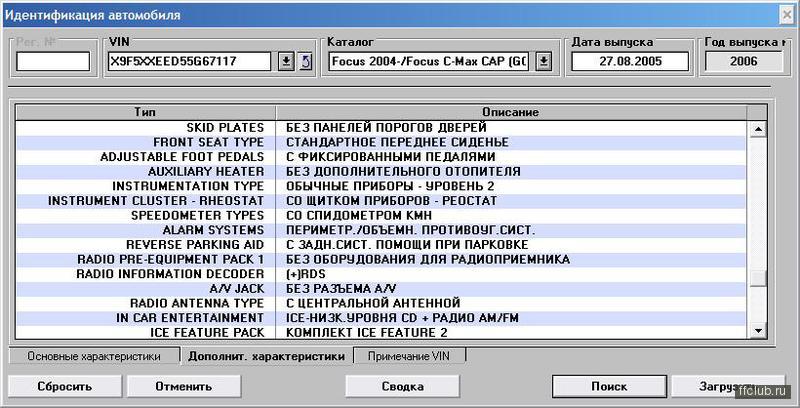Expand the Каталог dropdown arrow

[x=544, y=62]
